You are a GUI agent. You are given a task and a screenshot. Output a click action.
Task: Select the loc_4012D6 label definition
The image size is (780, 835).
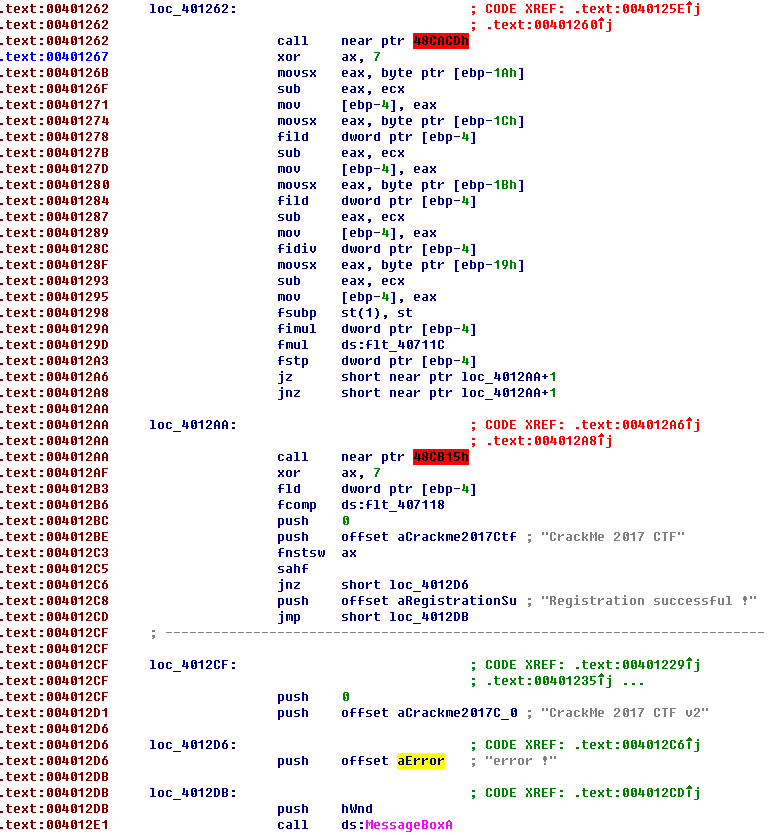click(x=193, y=745)
